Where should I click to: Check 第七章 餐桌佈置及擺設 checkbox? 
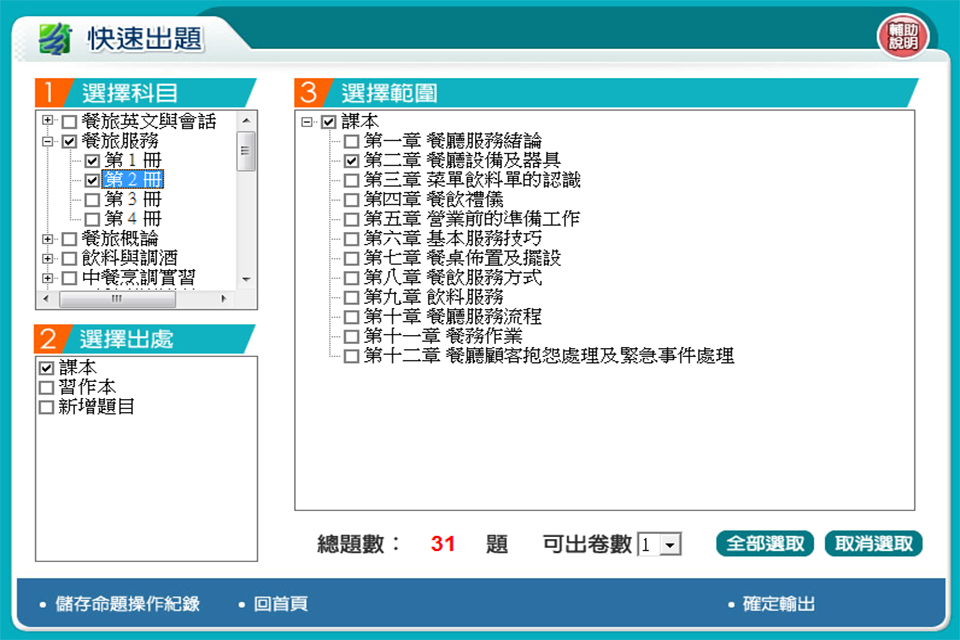click(351, 258)
